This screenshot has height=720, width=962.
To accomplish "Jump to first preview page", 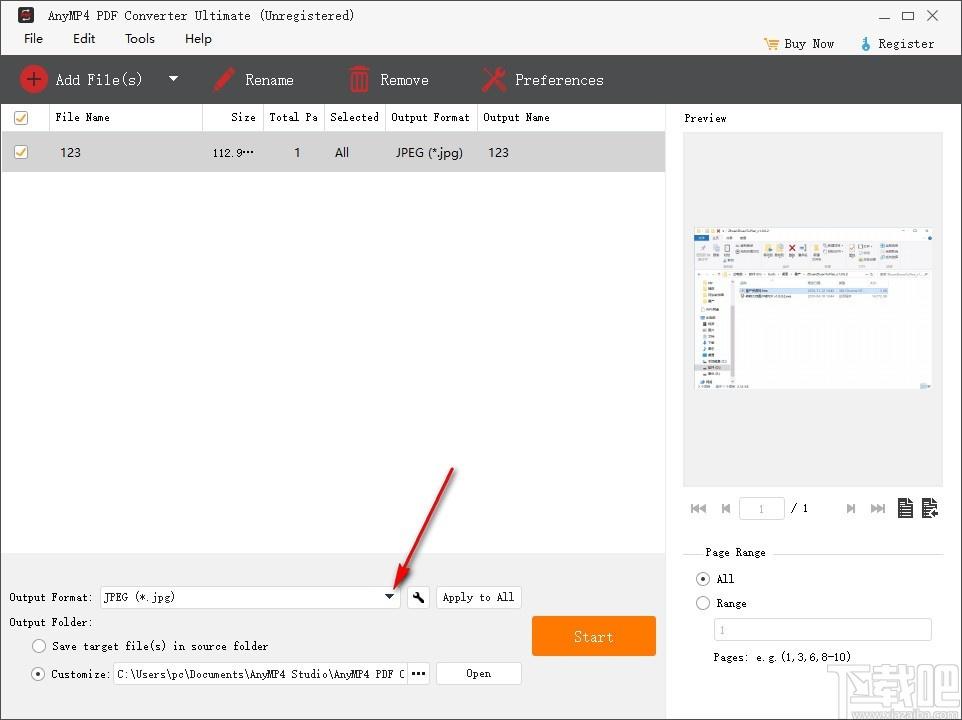I will coord(698,508).
